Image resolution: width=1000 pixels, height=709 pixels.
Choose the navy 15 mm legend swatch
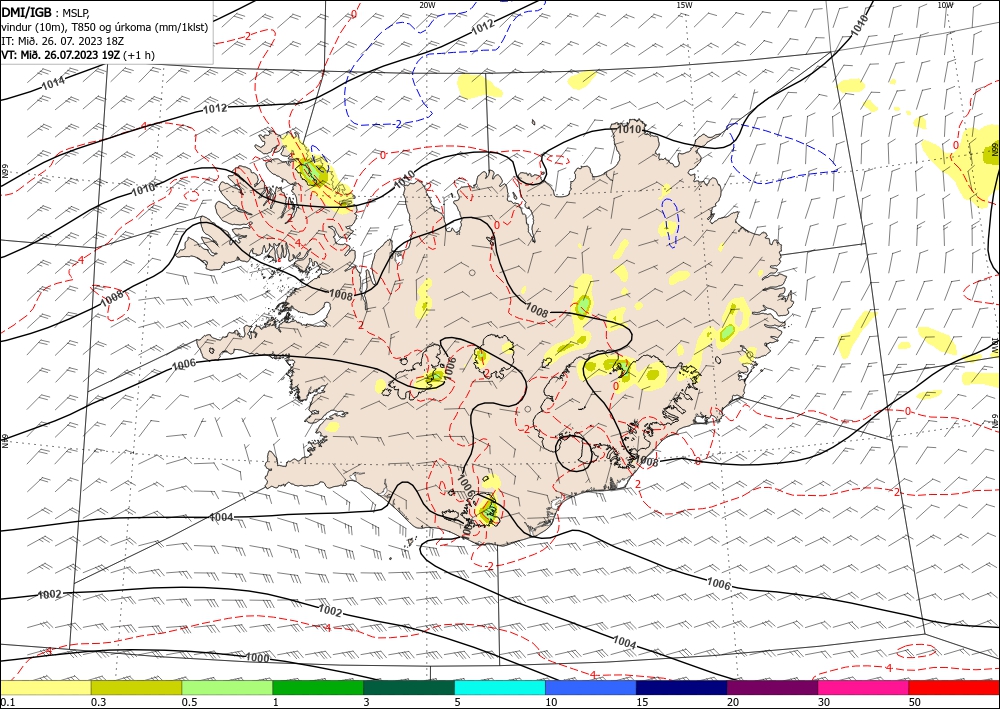tap(682, 687)
